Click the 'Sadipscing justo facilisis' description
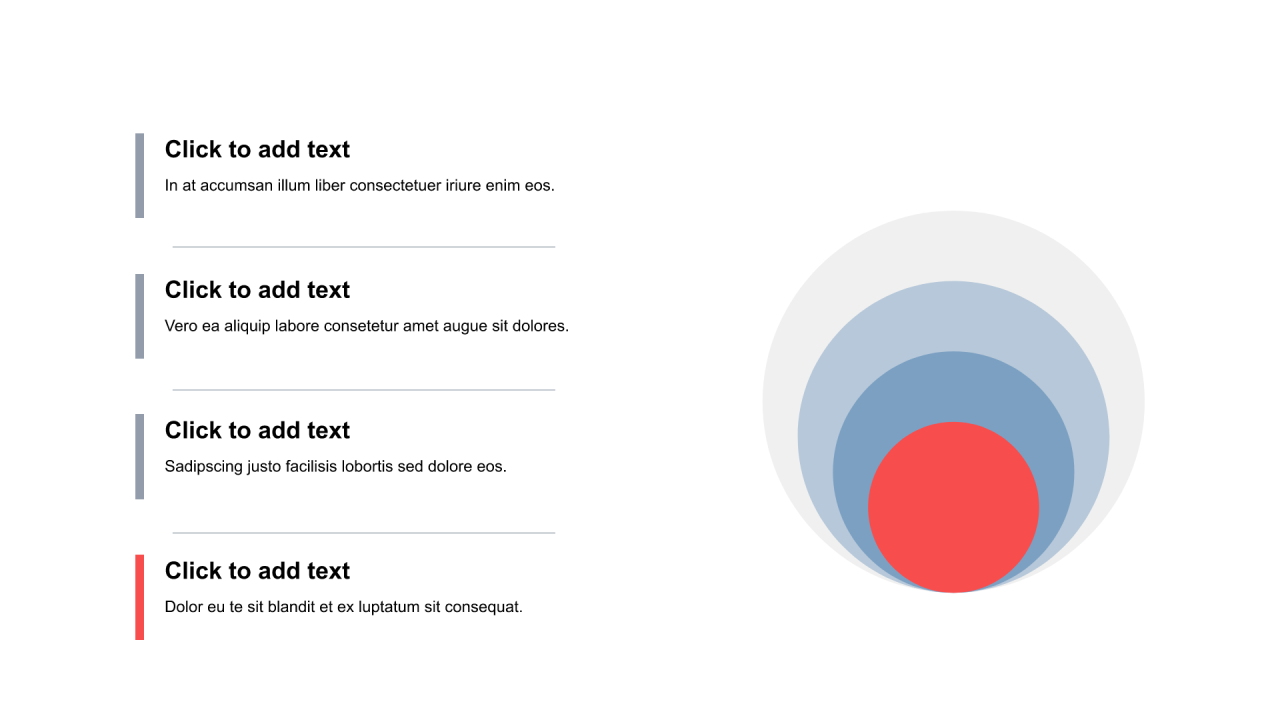 point(335,466)
